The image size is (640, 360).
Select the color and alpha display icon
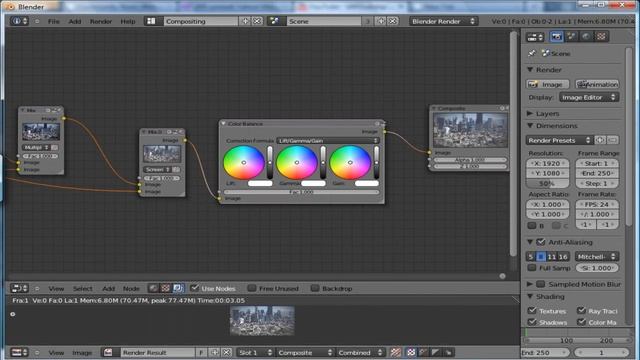point(411,352)
